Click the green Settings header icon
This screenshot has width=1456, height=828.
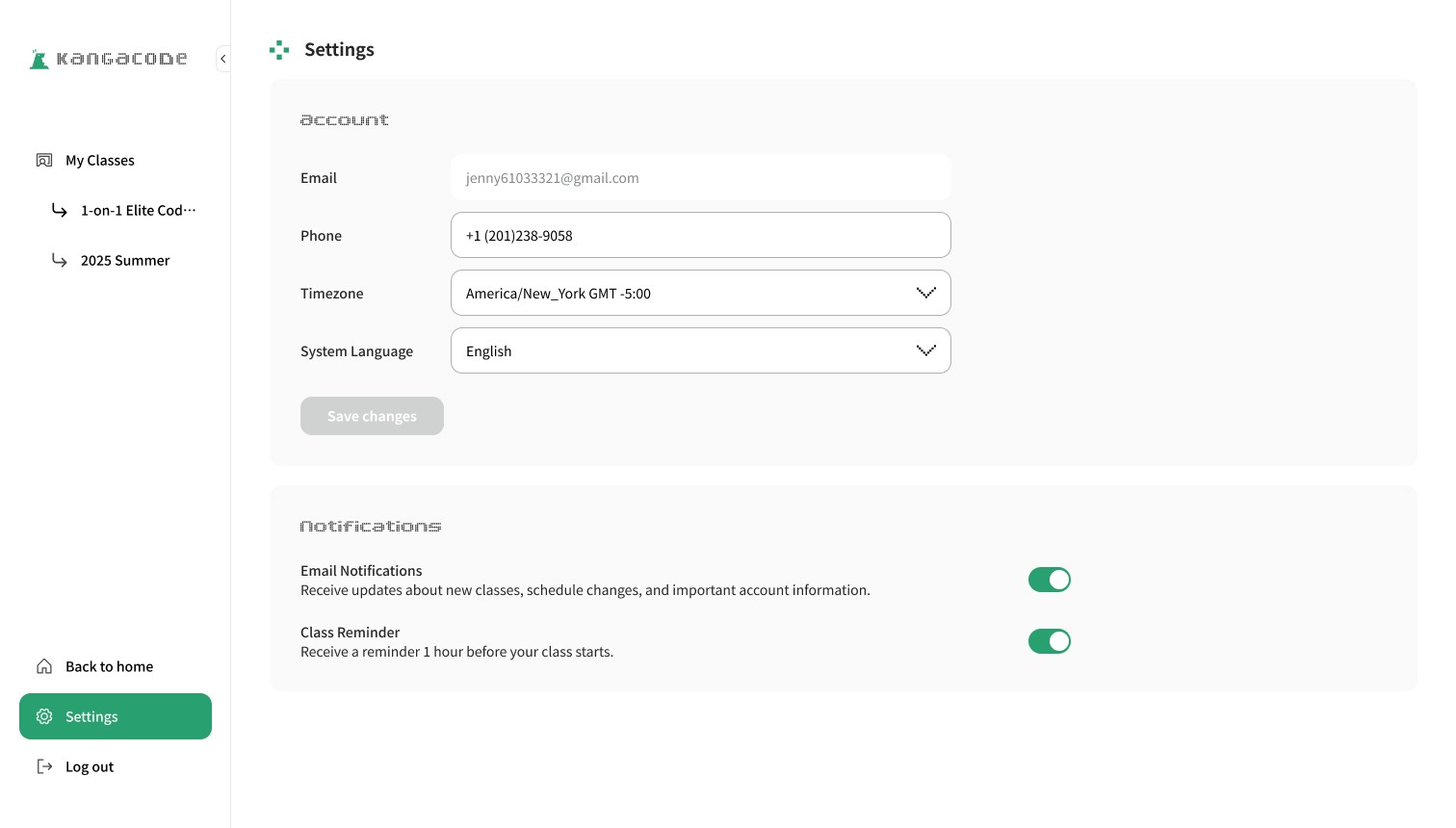(x=279, y=50)
